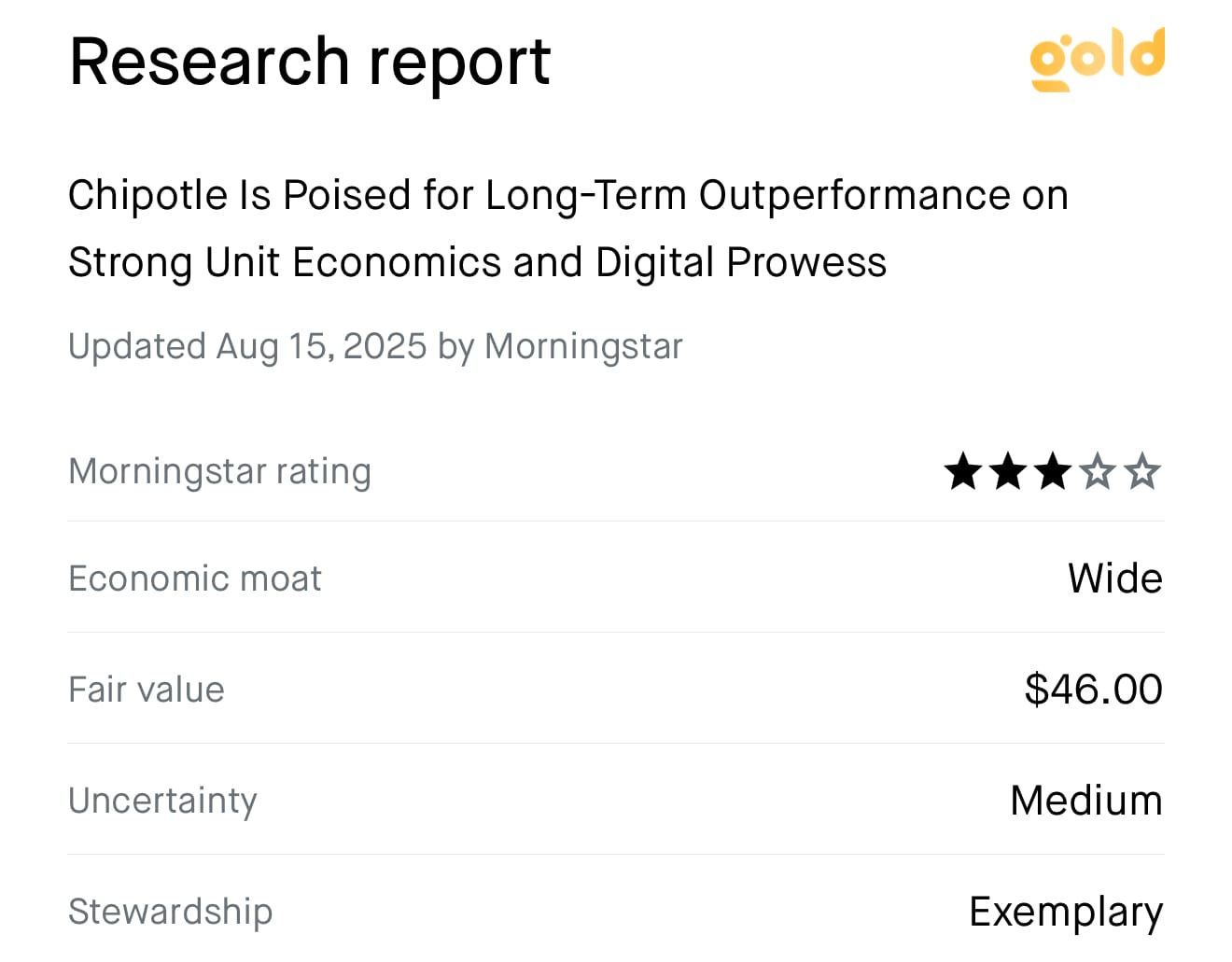Screen dimensions: 1232x962
Task: Click the word Morningstar in the byline
Action: point(583,346)
